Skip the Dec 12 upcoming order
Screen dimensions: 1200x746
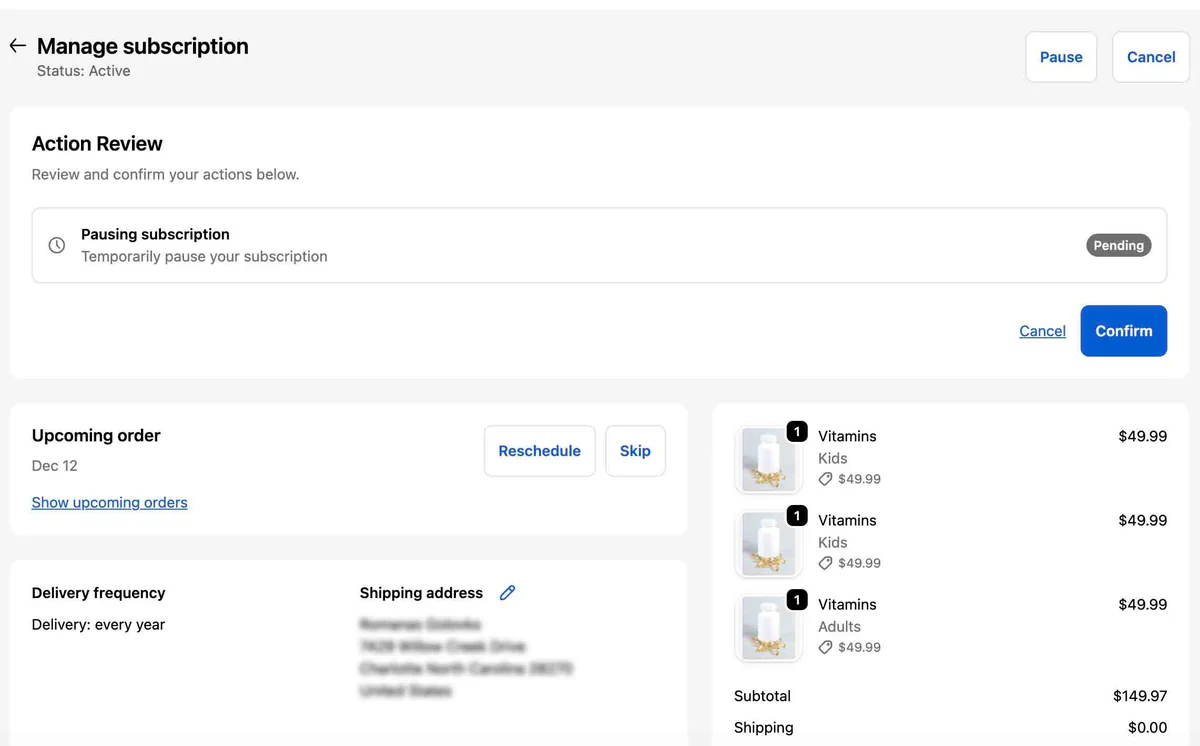tap(635, 451)
